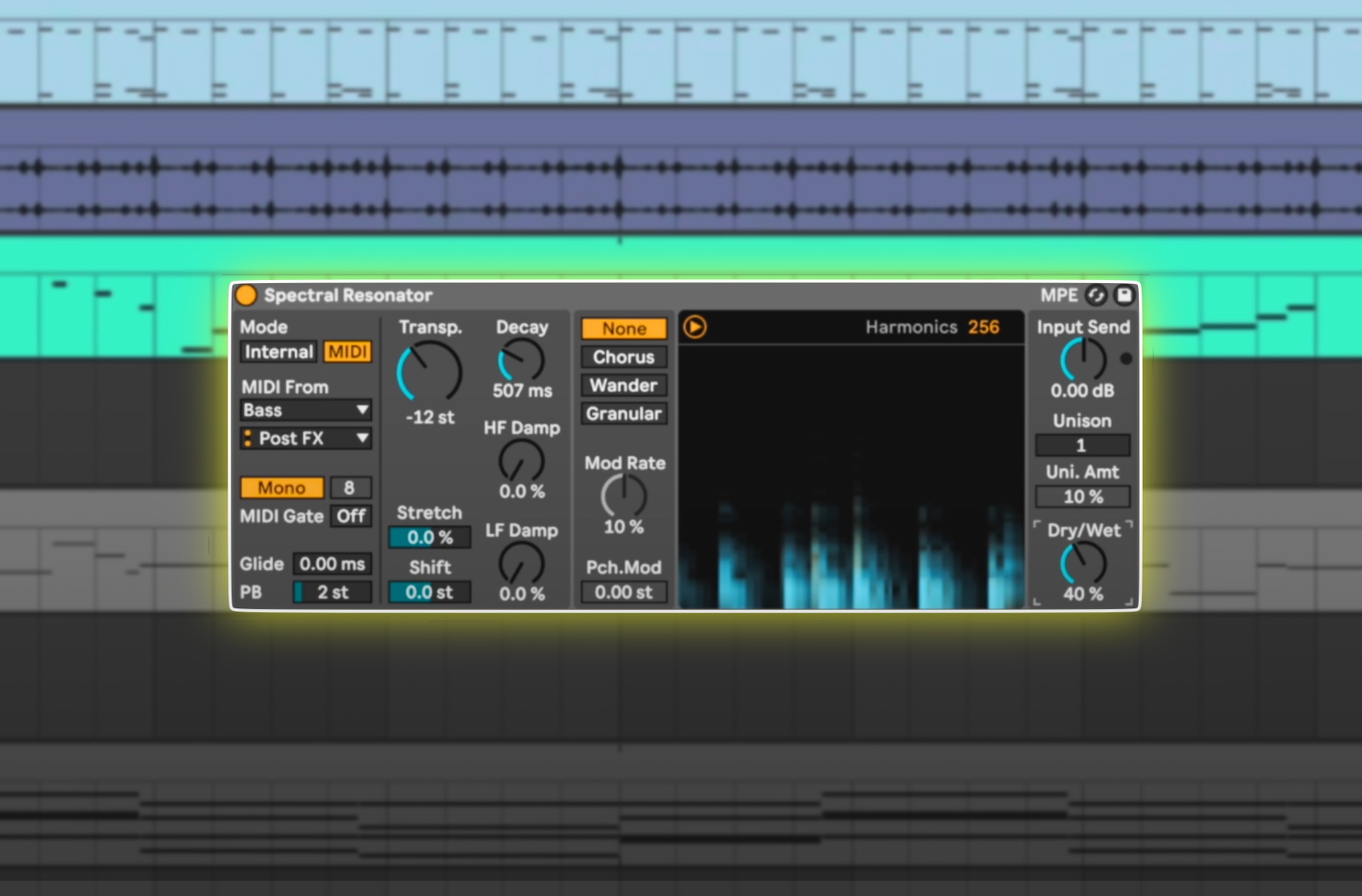Click the Glide time field showing 0.00 ms
Screen dimensions: 1362x896
pos(333,563)
